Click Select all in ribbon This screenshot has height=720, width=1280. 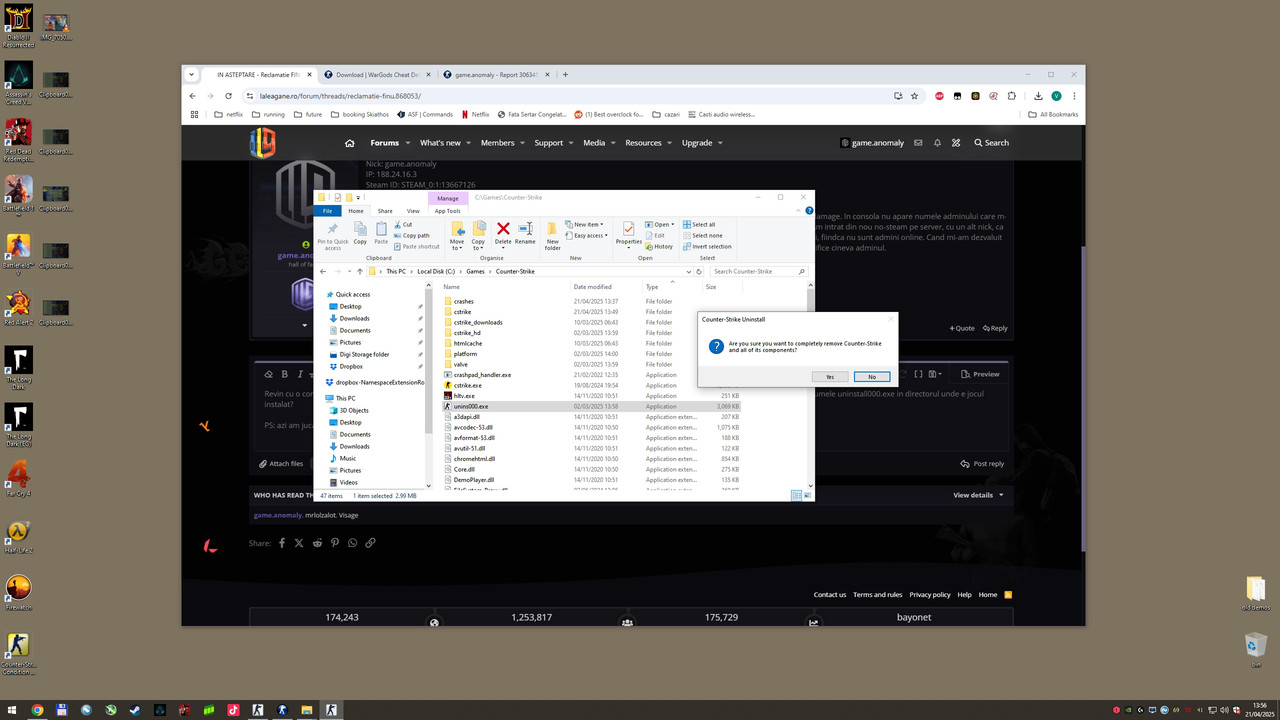(699, 225)
